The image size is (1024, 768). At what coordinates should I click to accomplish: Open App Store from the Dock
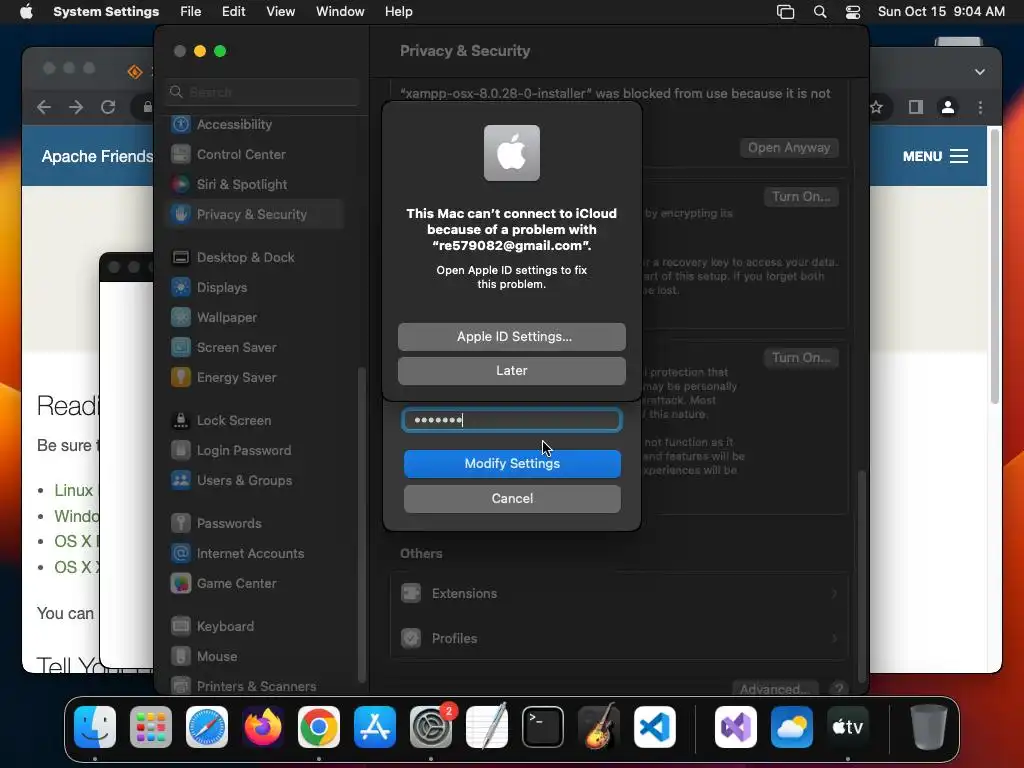pyautogui.click(x=375, y=727)
